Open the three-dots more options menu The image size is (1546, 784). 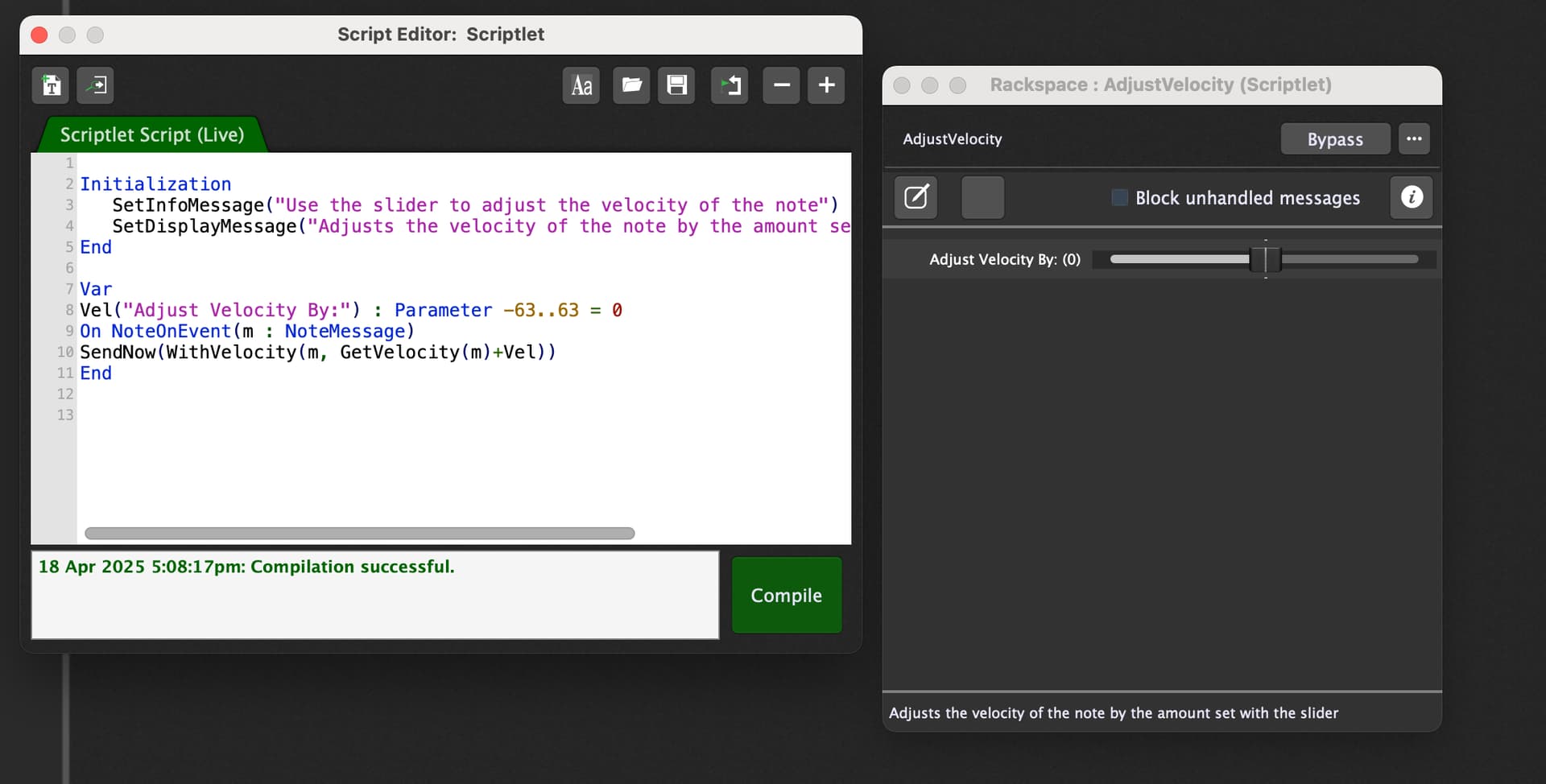click(1414, 138)
